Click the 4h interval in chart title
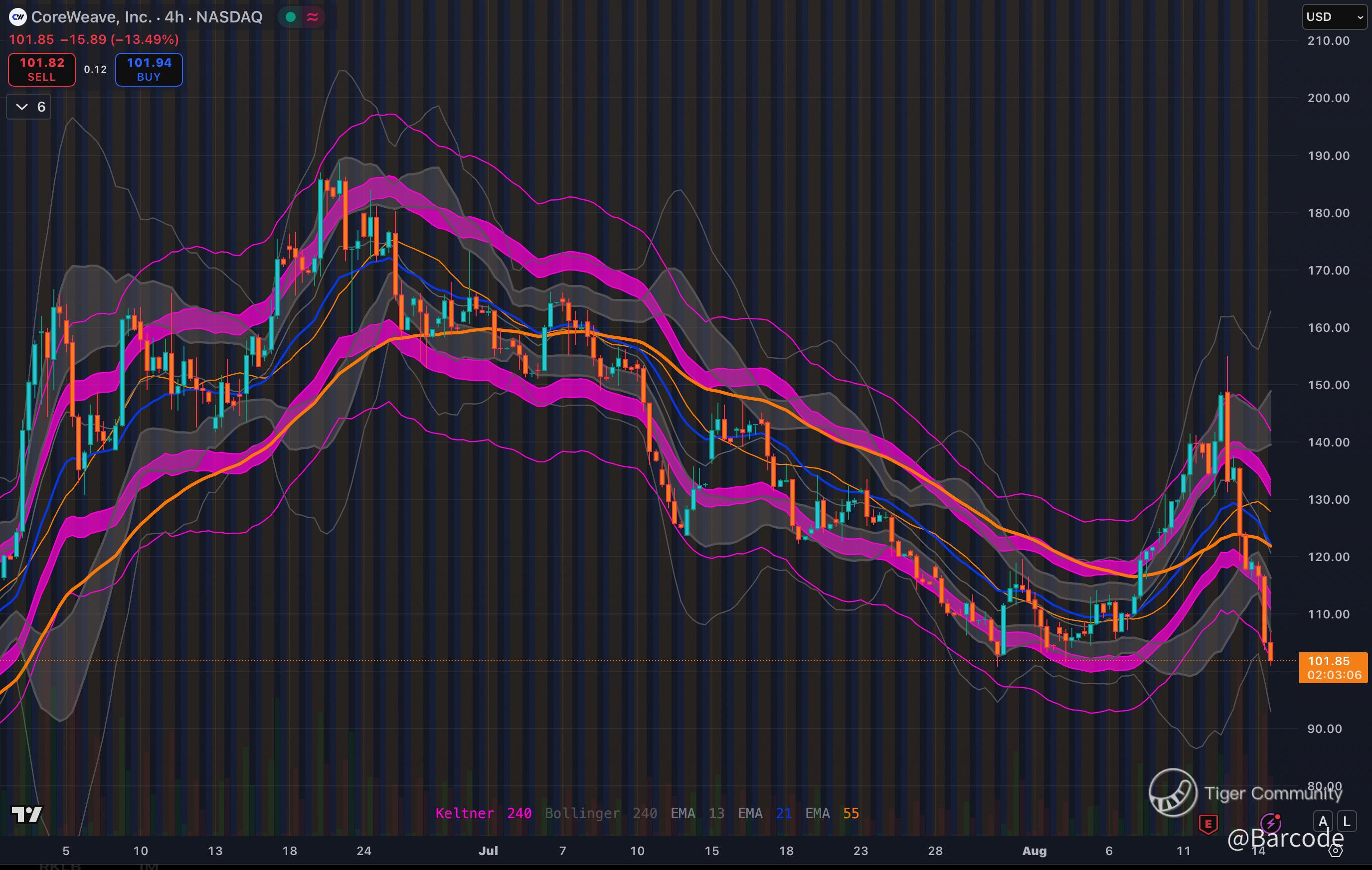The image size is (1372, 870). 174,17
